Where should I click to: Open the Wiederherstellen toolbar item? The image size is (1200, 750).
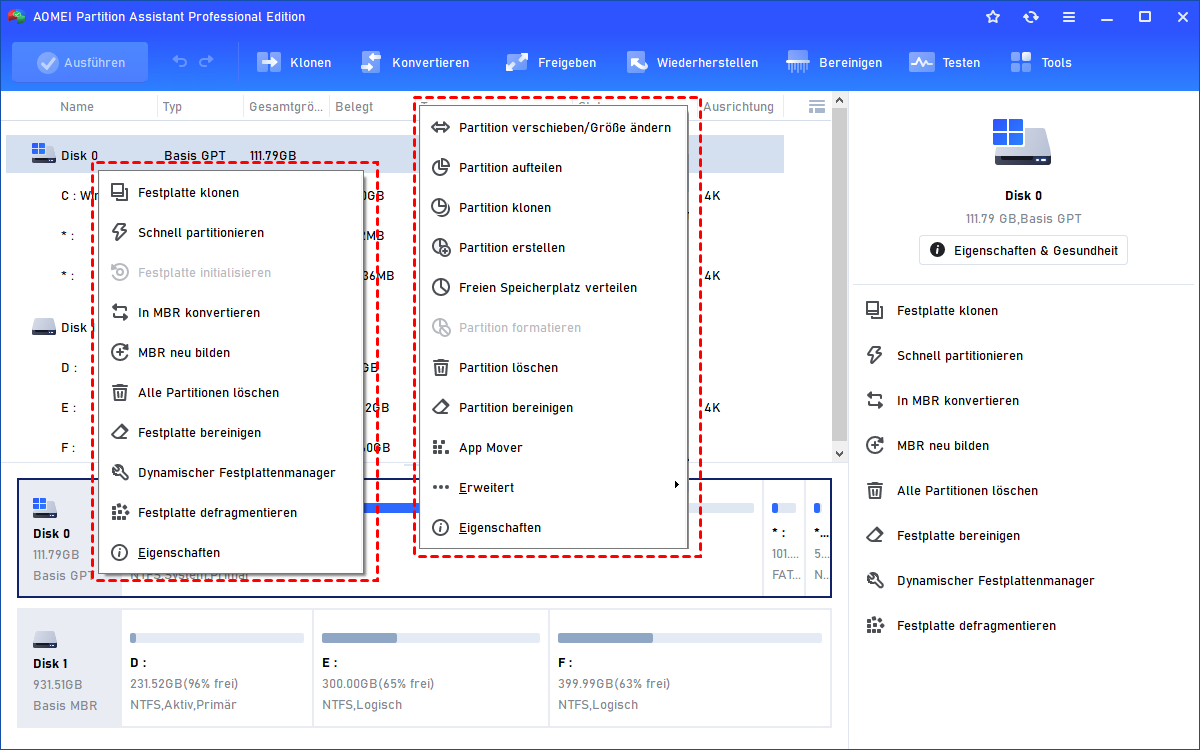(x=692, y=62)
